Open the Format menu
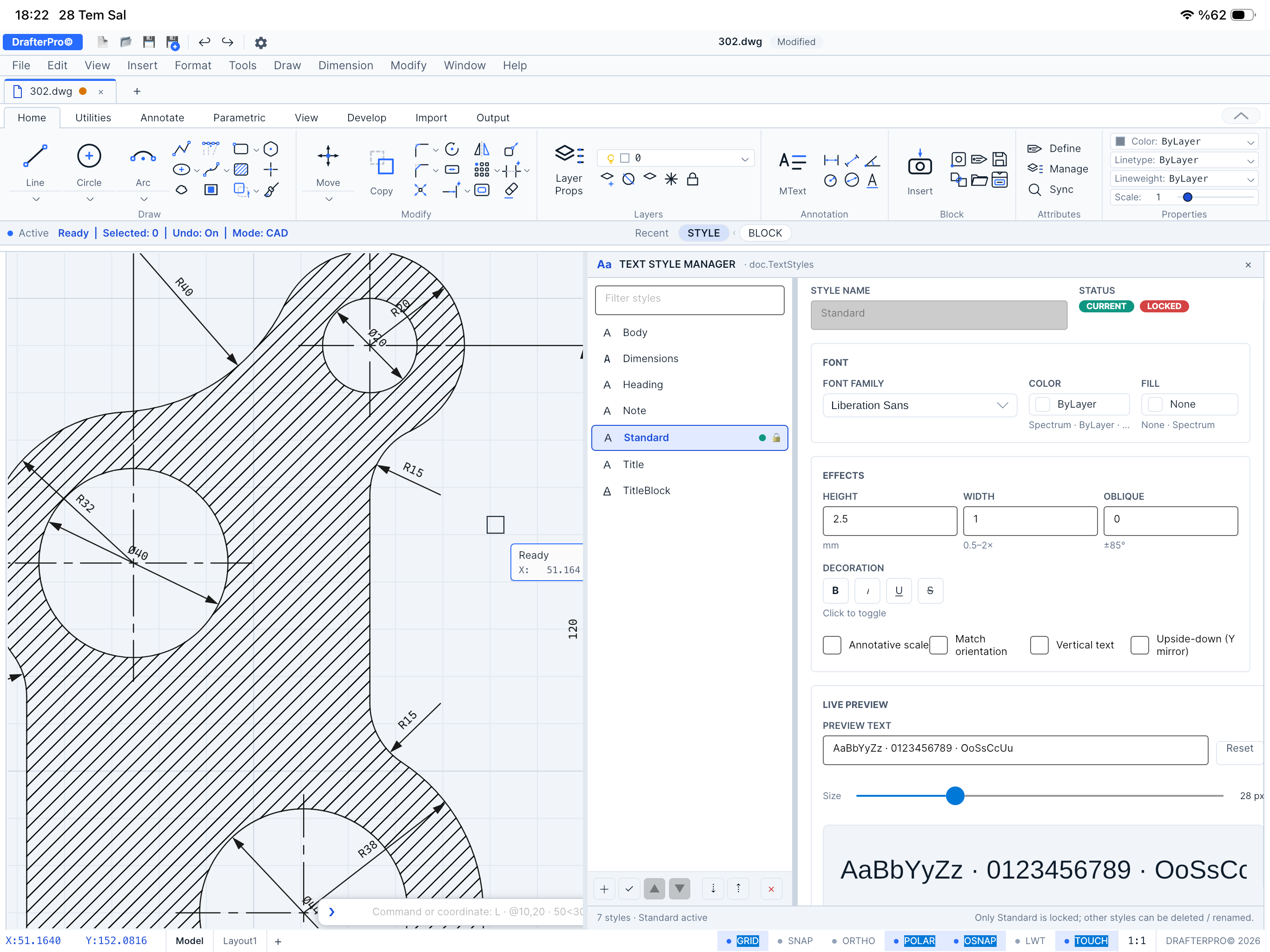1270x952 pixels. click(193, 66)
